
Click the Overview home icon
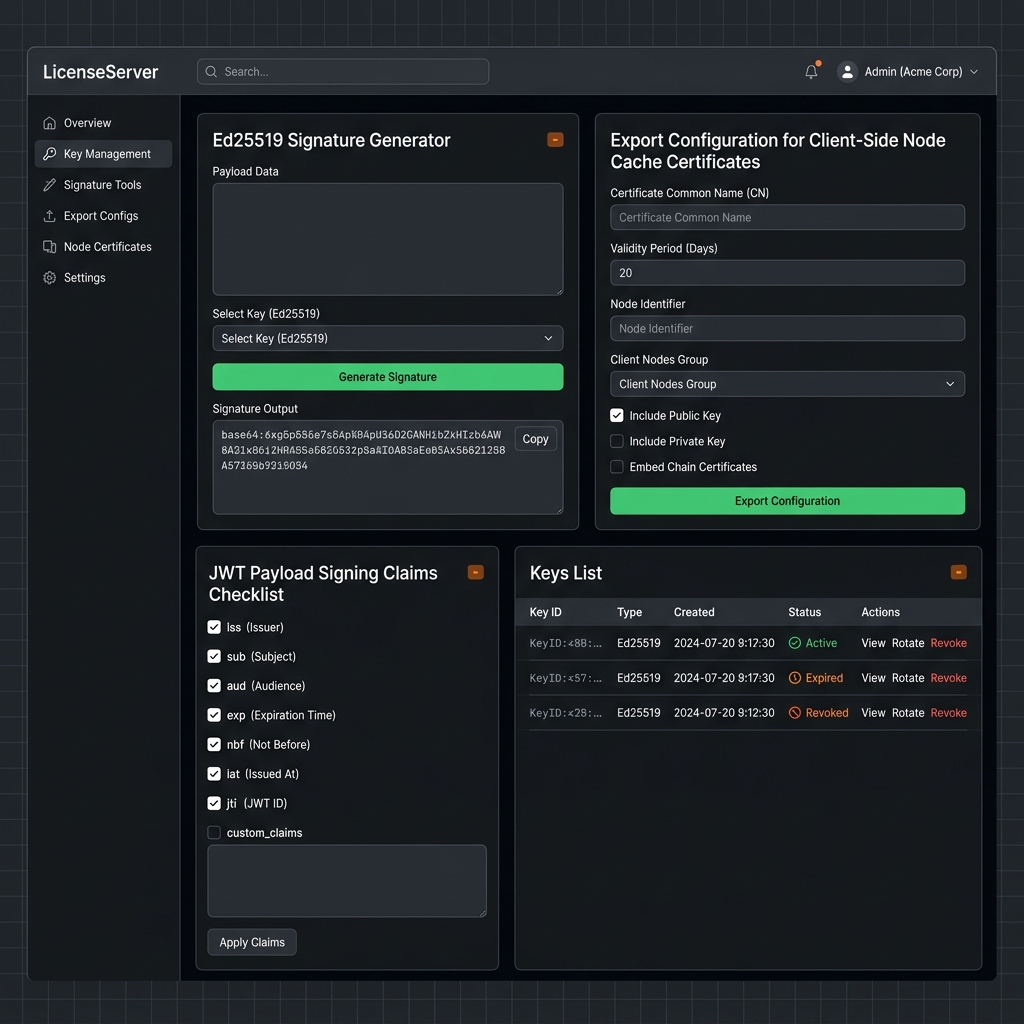tap(50, 123)
